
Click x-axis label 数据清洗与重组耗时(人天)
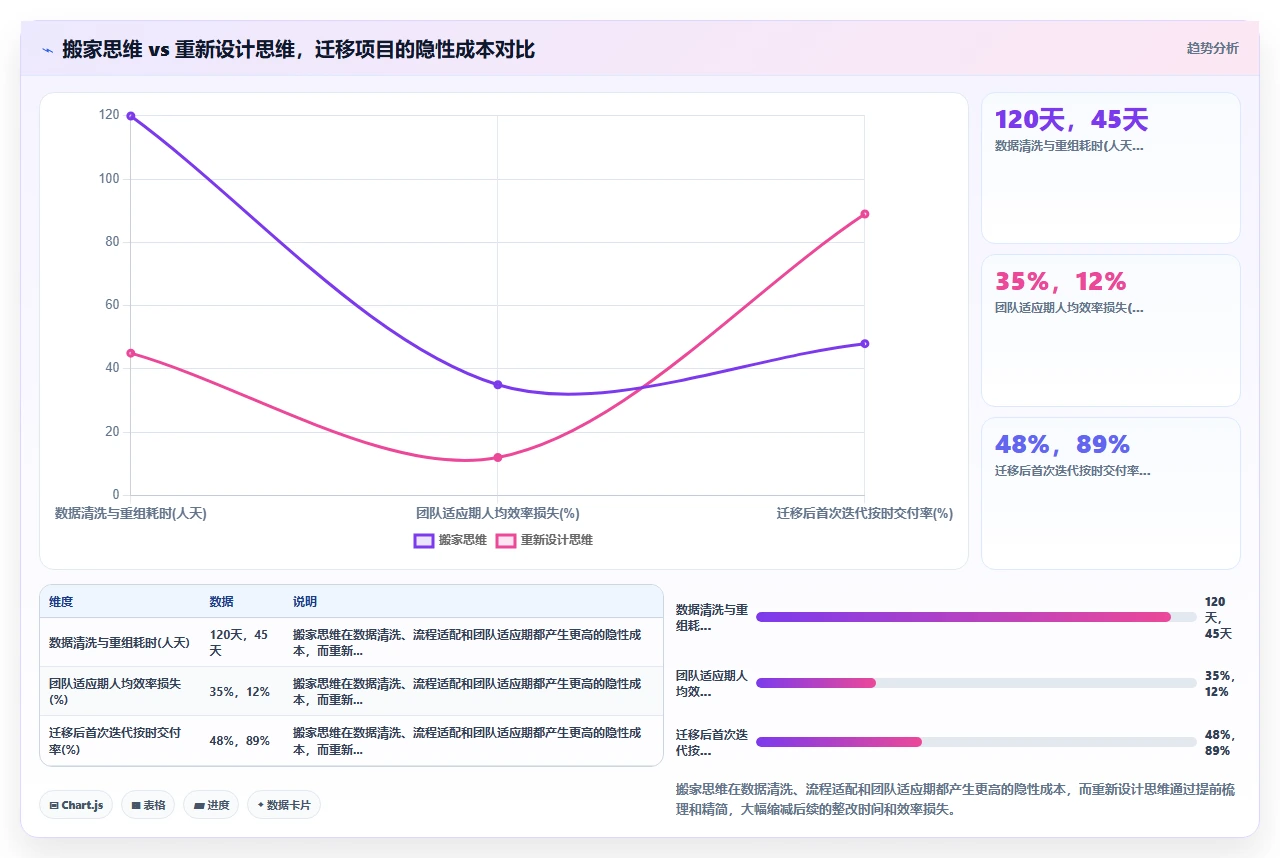pyautogui.click(x=131, y=513)
